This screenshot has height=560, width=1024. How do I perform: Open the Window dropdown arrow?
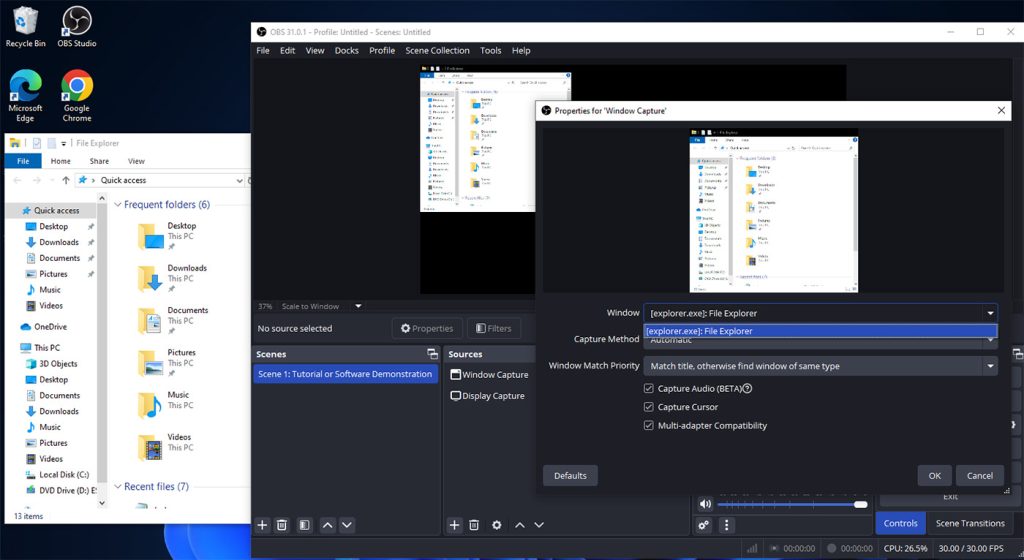click(990, 313)
